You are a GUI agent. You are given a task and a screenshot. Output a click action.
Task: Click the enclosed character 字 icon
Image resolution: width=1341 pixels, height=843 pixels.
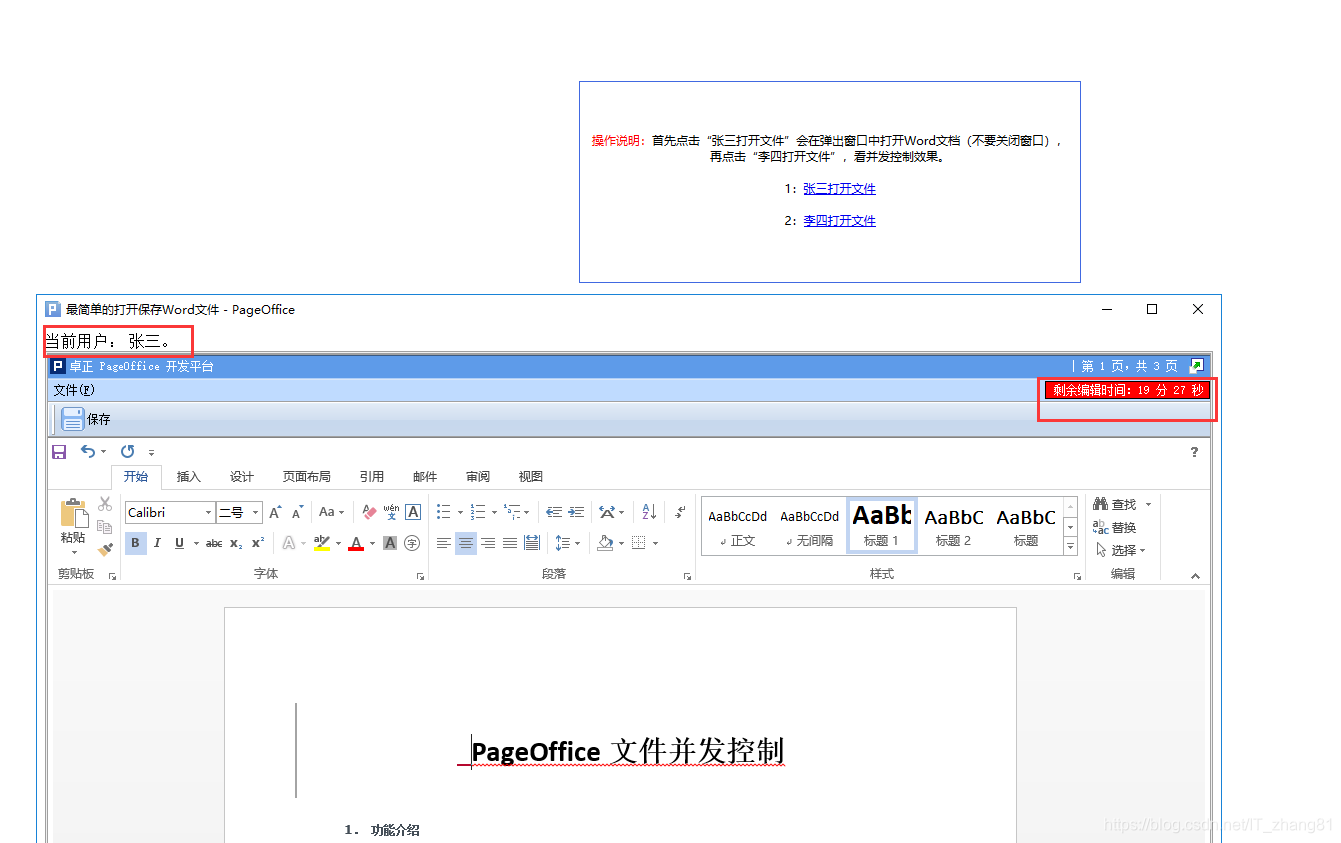(x=412, y=543)
